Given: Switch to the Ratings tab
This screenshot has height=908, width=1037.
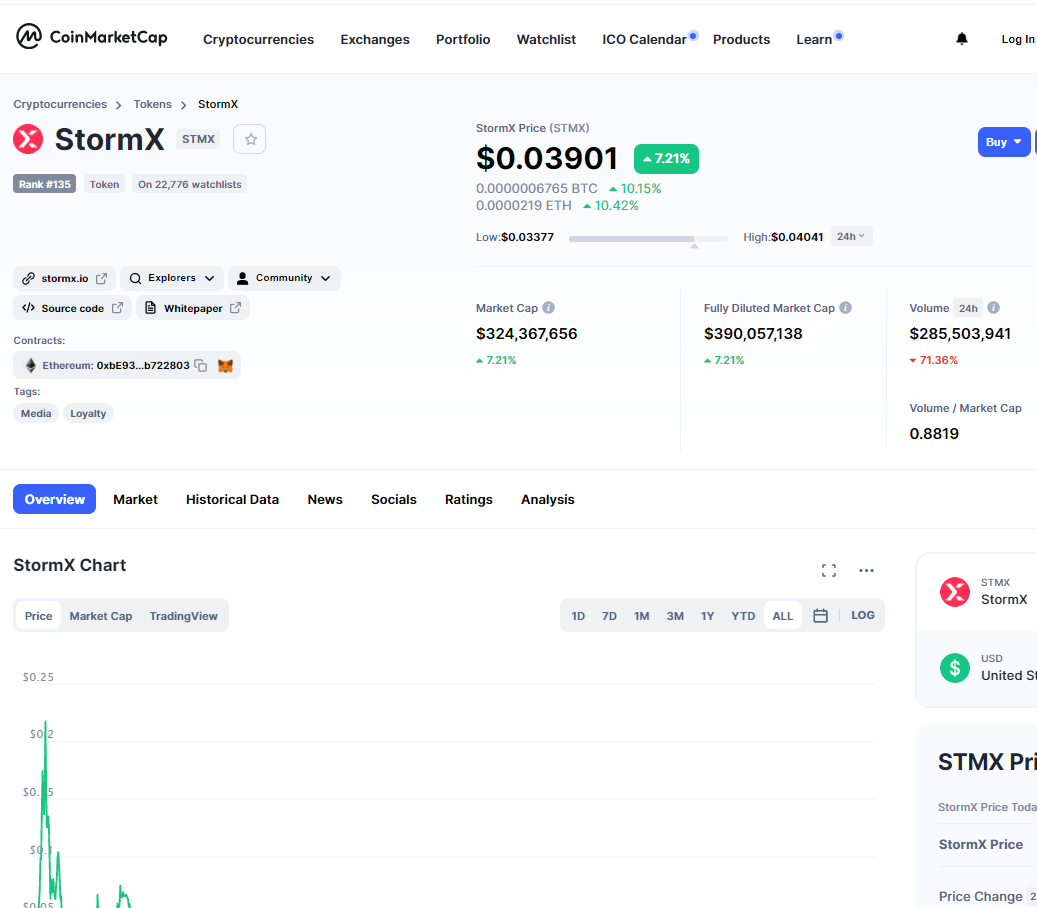Looking at the screenshot, I should tap(468, 499).
